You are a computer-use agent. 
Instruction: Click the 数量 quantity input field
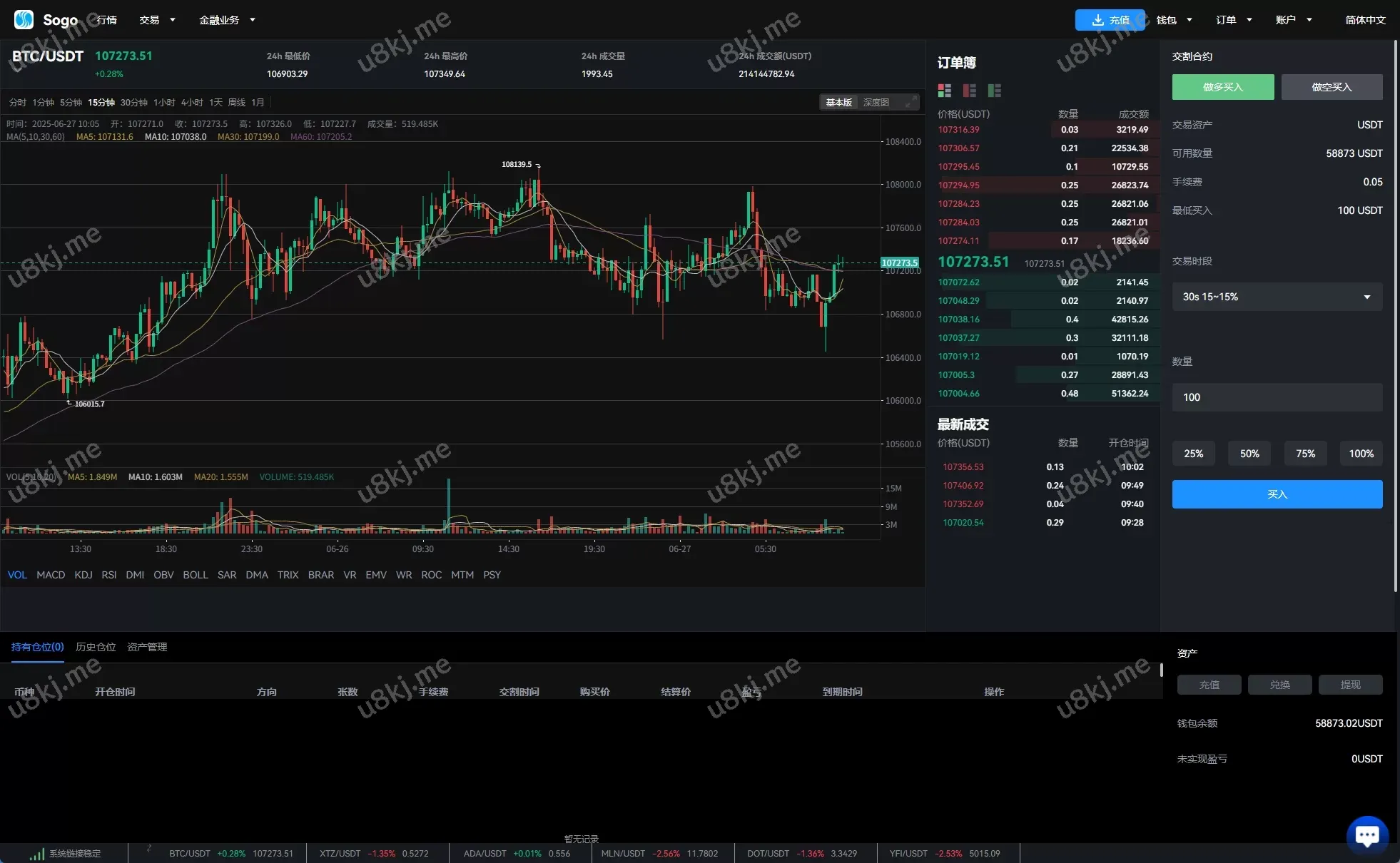(1277, 397)
